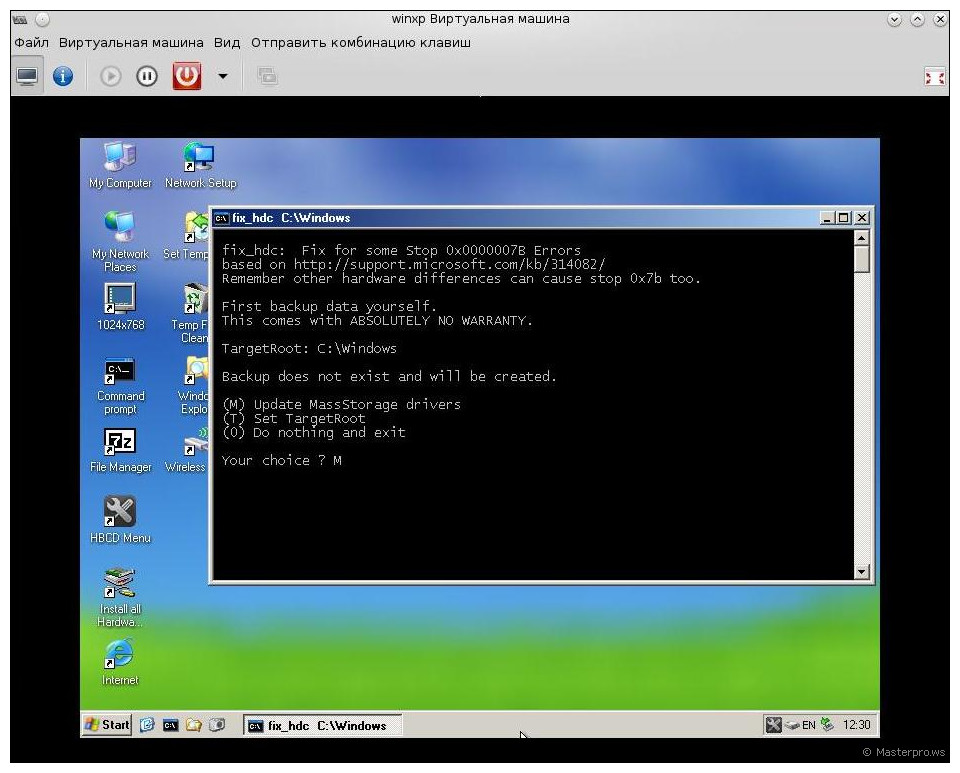The height and width of the screenshot is (773, 960).
Task: Click the virt-manager window menu icon in title bar
Action: 20,20
